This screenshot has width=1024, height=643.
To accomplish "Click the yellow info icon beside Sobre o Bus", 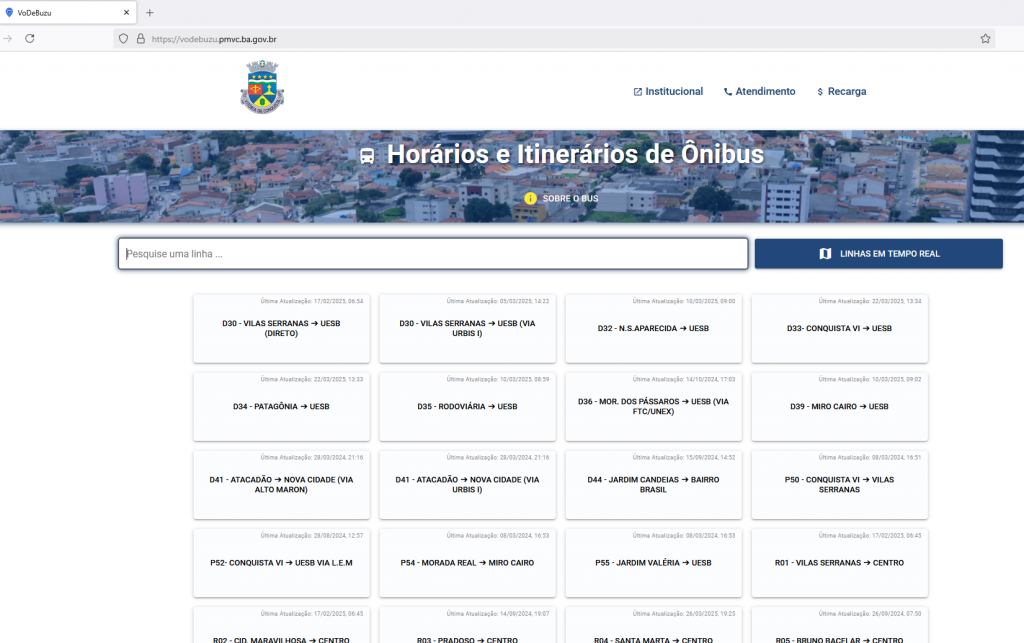I will (x=531, y=198).
